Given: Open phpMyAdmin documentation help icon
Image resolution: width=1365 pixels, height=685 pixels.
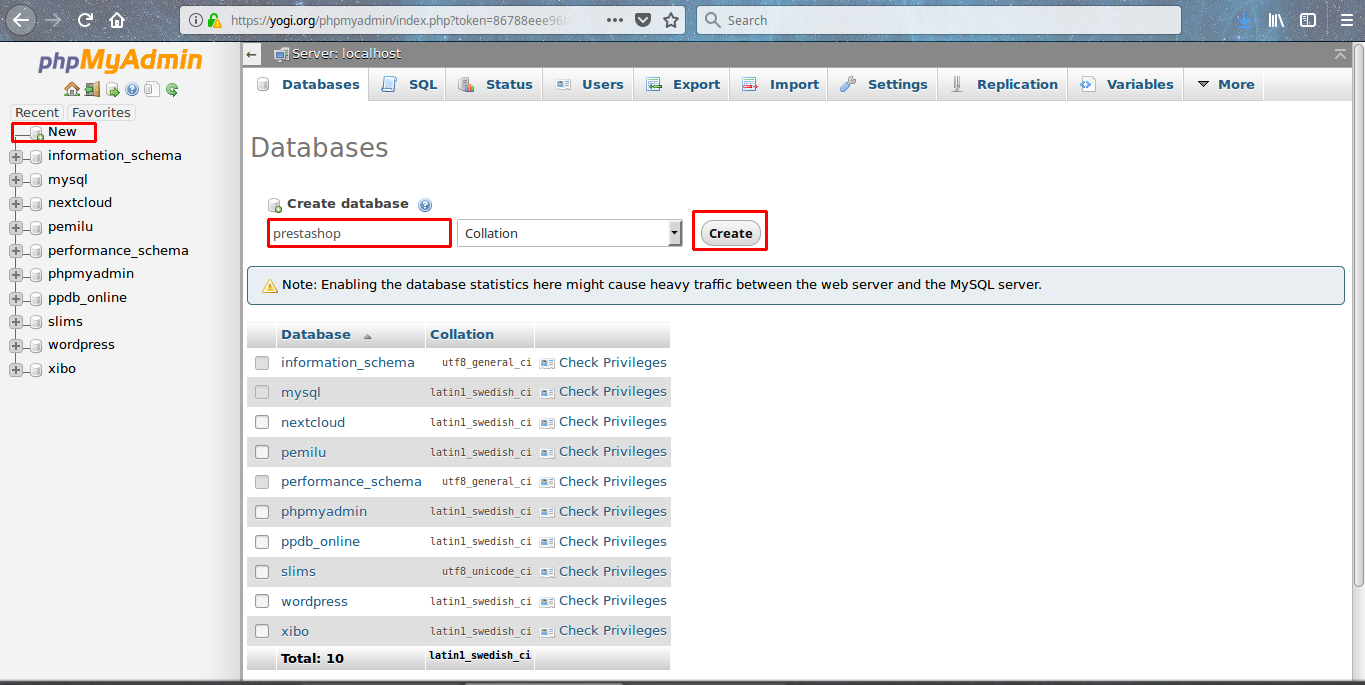Looking at the screenshot, I should 132,89.
